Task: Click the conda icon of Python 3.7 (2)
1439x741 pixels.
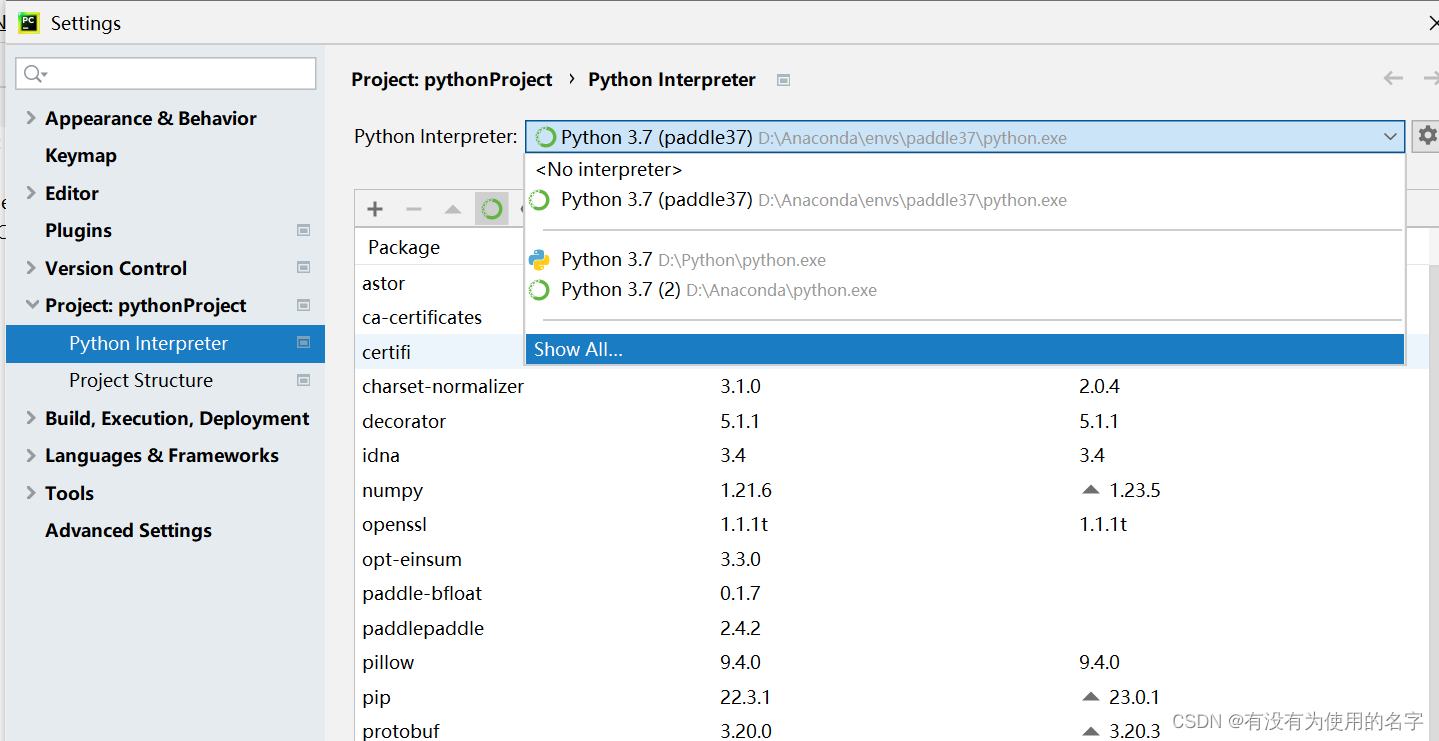Action: pyautogui.click(x=540, y=290)
